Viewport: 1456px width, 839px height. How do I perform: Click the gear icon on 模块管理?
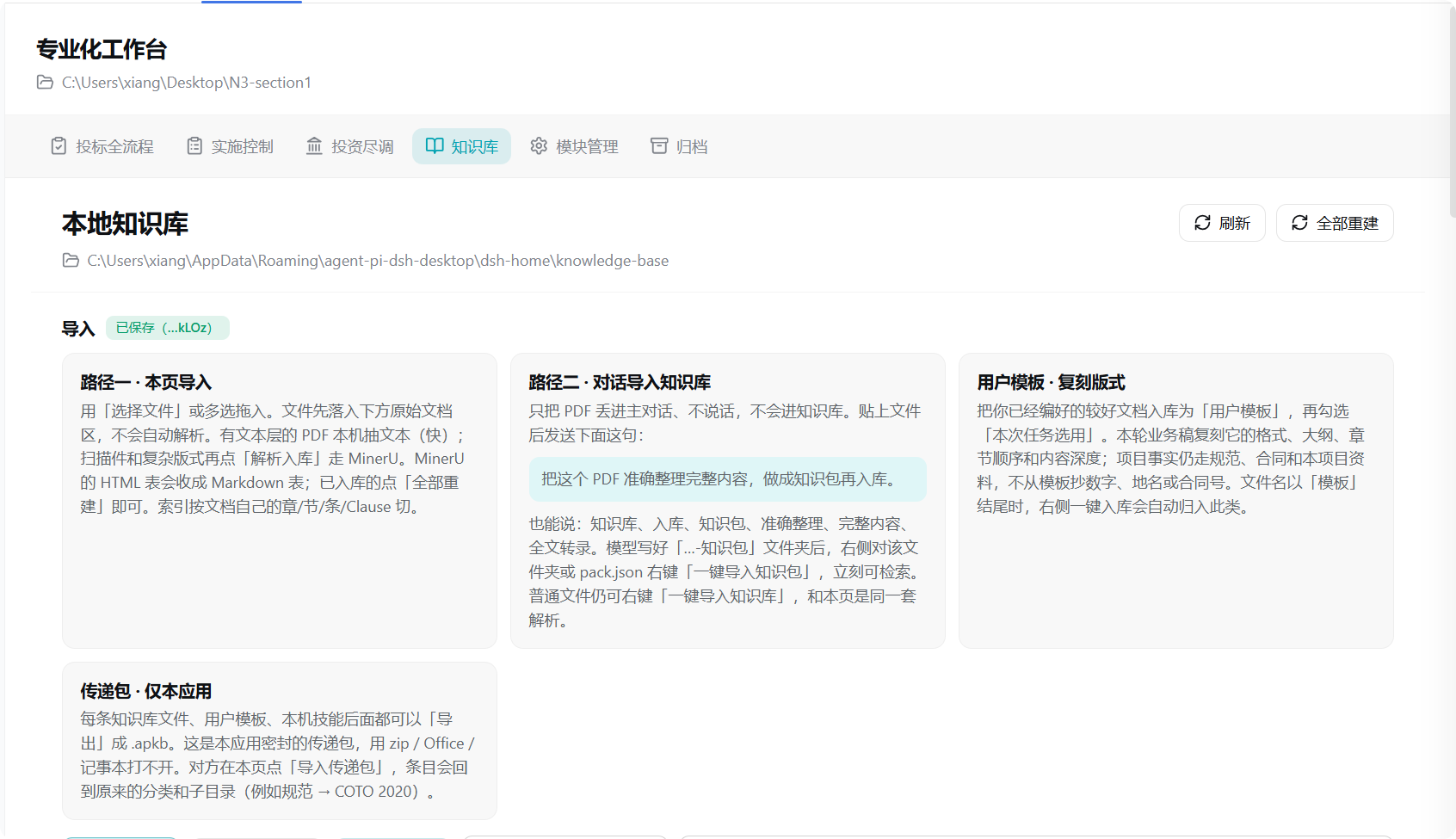539,146
